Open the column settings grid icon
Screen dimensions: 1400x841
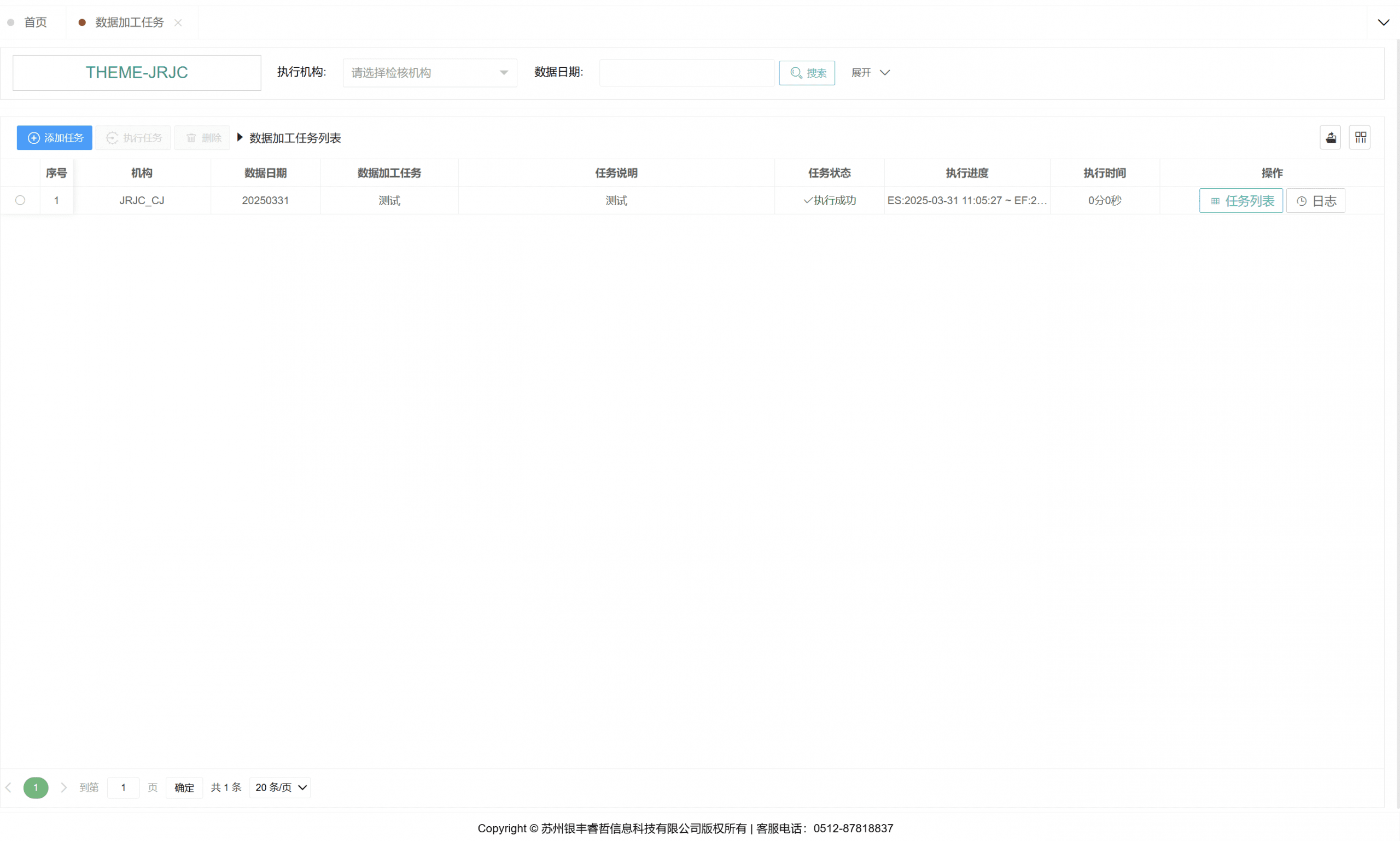(1360, 138)
